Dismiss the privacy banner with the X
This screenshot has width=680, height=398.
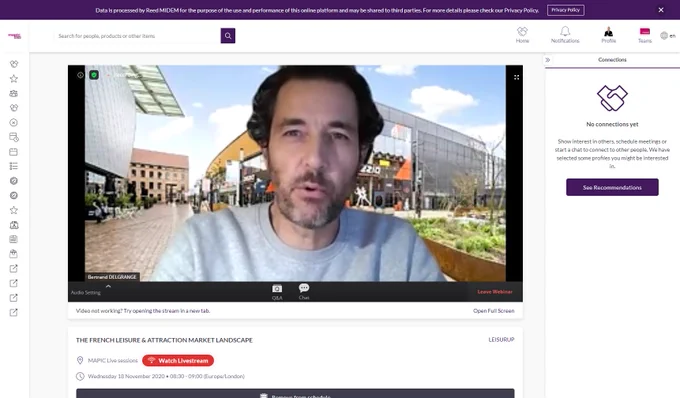pos(661,10)
